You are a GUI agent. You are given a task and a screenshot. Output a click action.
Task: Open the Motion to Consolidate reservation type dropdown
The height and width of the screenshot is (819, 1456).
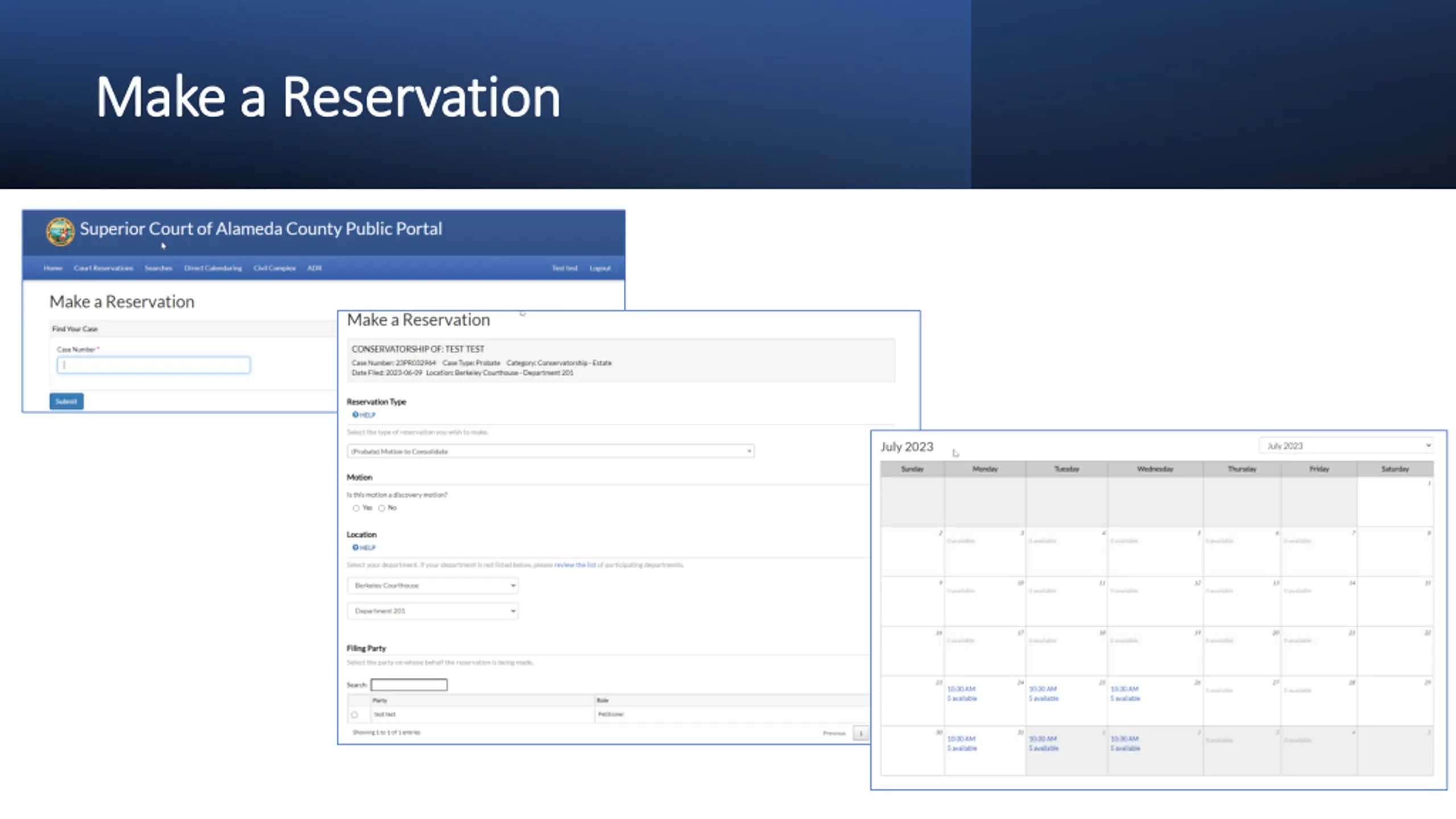[551, 452]
